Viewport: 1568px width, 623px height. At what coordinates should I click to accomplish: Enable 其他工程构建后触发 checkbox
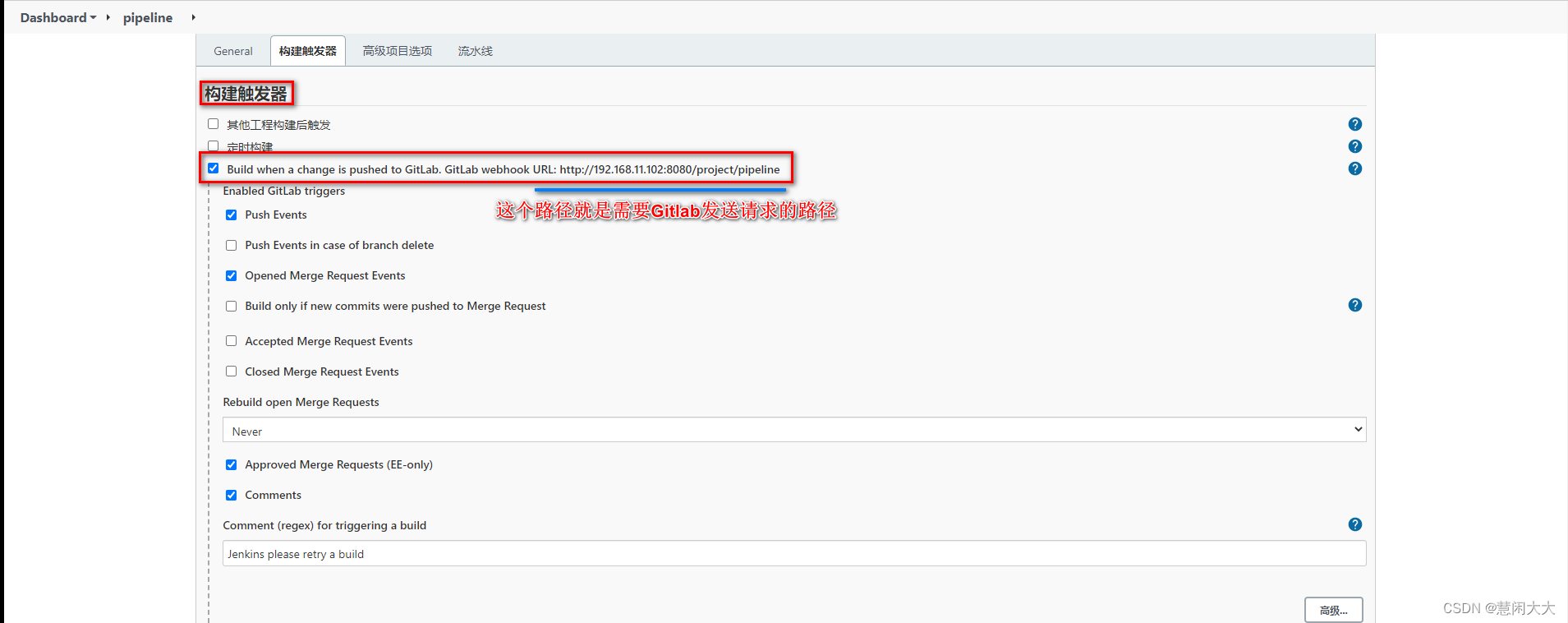[214, 124]
